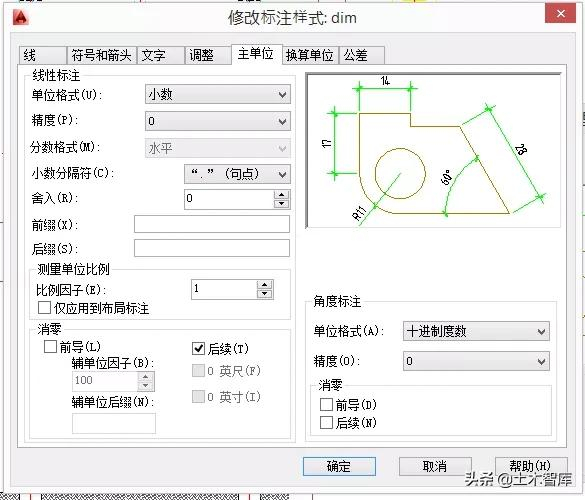Open help with 帮助(H) button
This screenshot has height=500, width=585.
531,466
